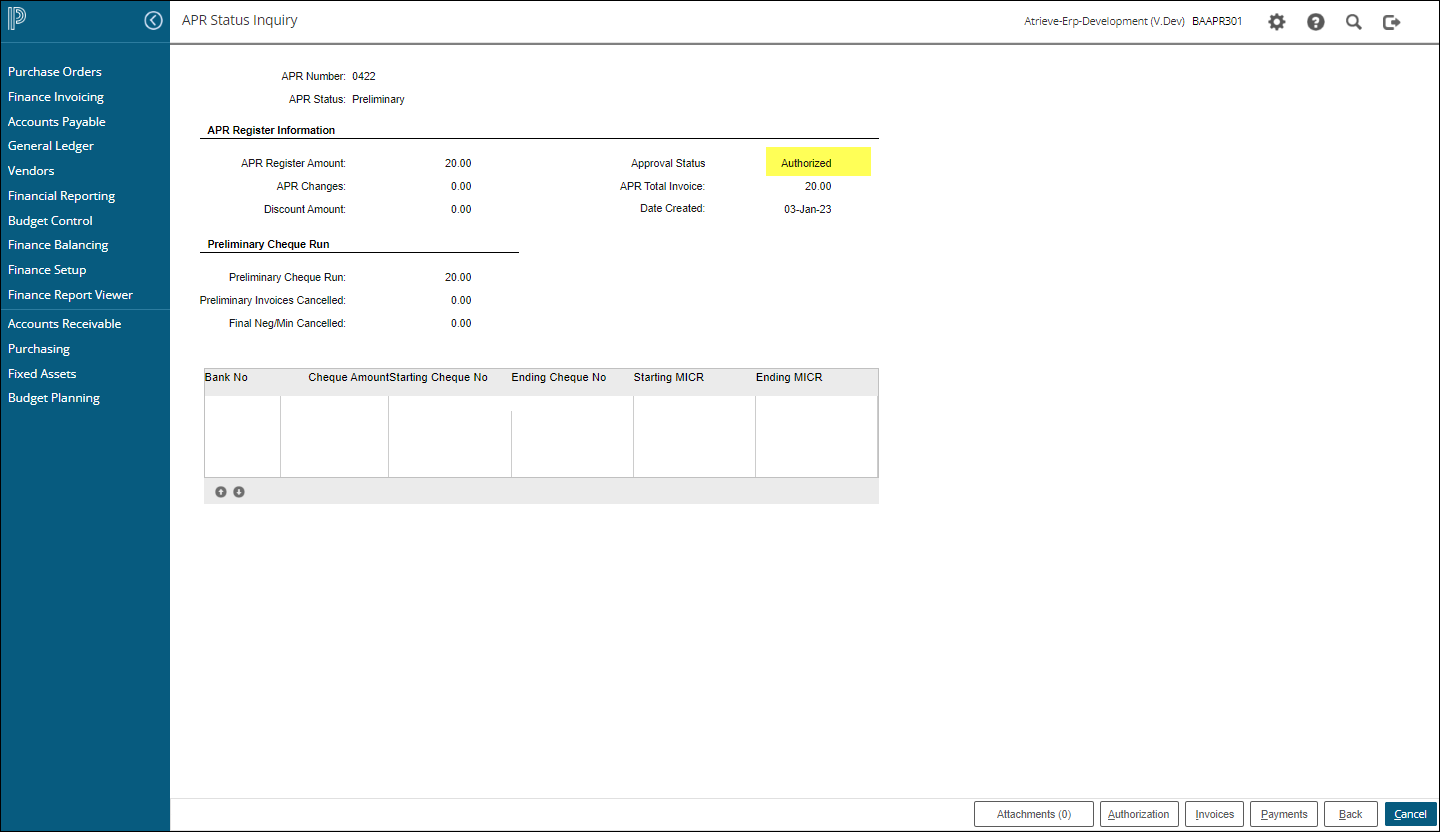The height and width of the screenshot is (832, 1440).
Task: Open Budget Planning module
Action: pos(54,398)
